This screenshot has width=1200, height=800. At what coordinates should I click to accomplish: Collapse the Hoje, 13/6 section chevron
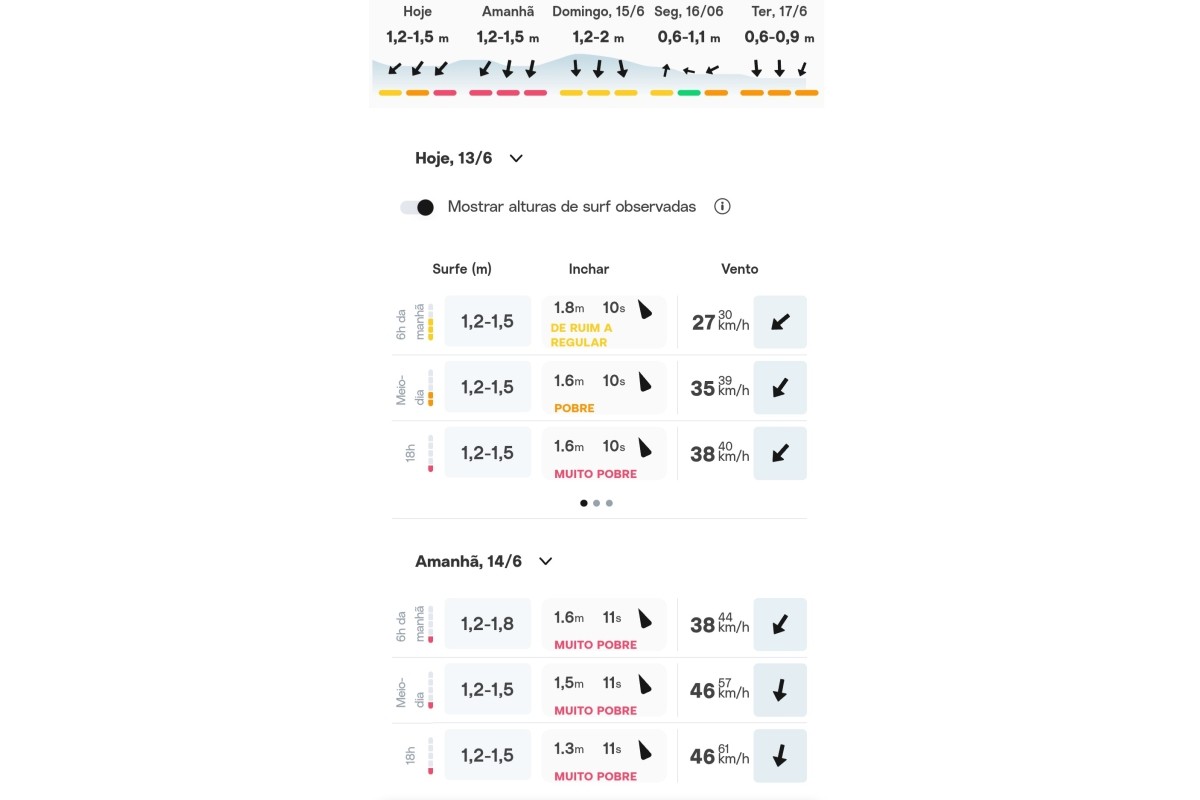pyautogui.click(x=516, y=158)
